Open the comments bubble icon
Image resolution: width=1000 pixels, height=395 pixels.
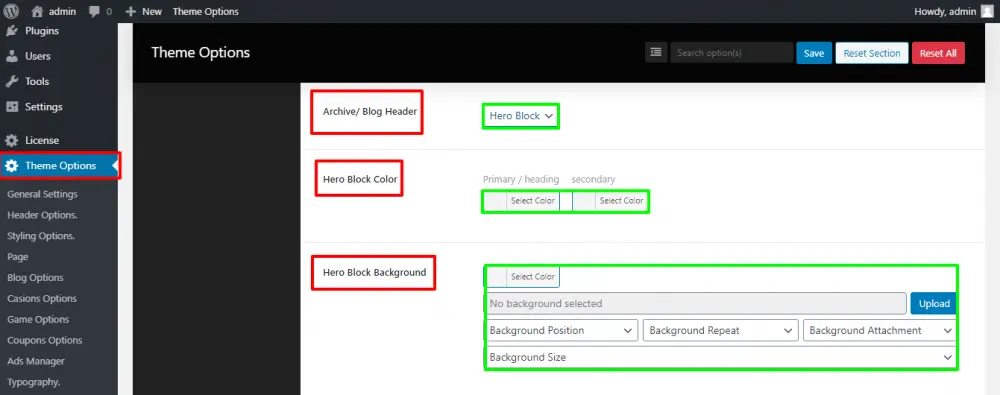(x=95, y=11)
